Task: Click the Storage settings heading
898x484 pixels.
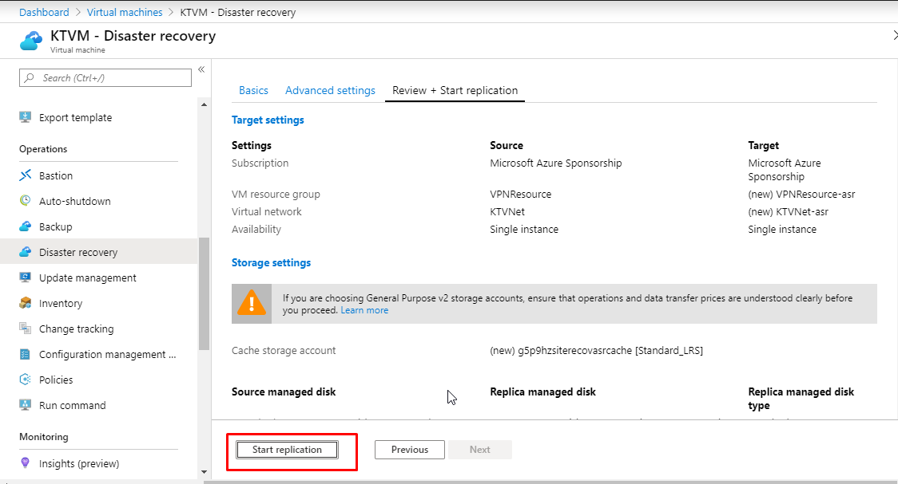Action: [x=271, y=262]
